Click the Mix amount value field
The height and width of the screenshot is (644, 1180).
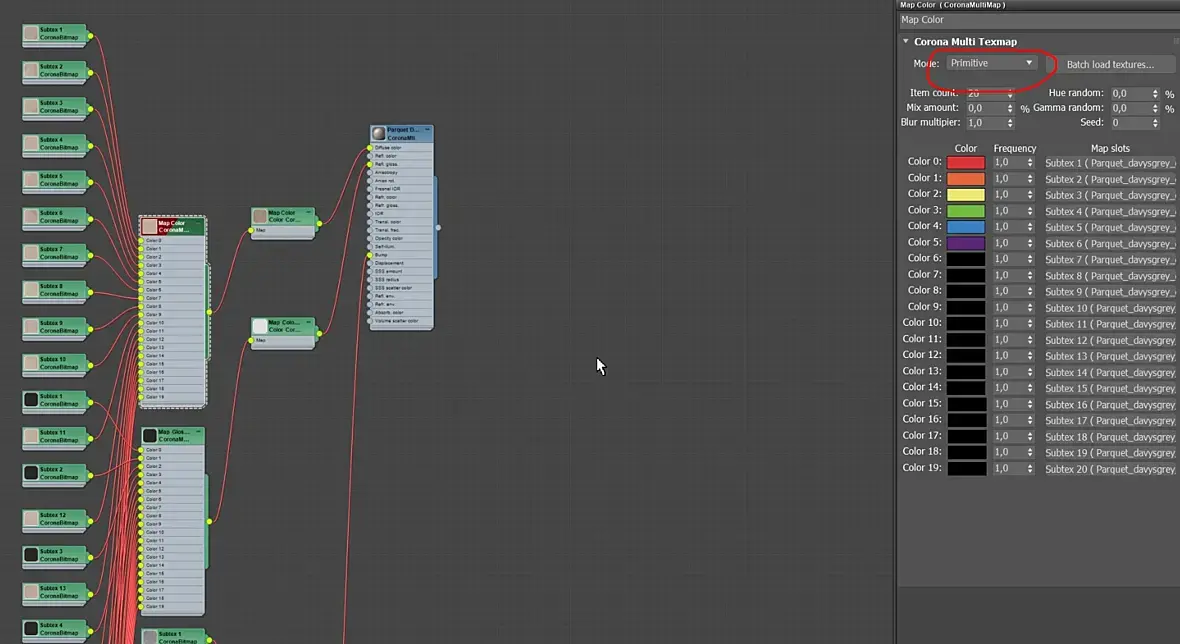coord(985,108)
